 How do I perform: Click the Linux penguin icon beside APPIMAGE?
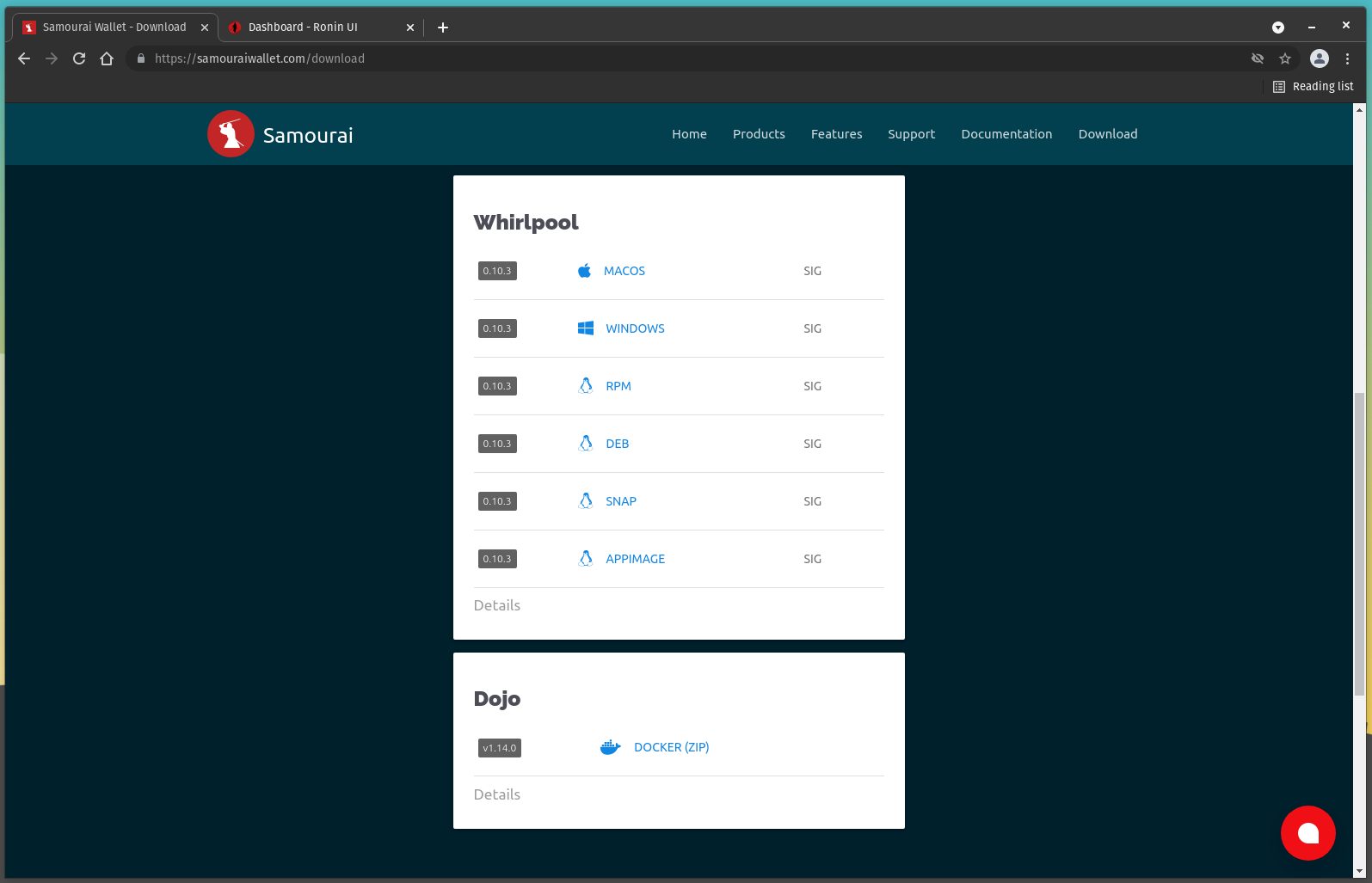pyautogui.click(x=586, y=559)
